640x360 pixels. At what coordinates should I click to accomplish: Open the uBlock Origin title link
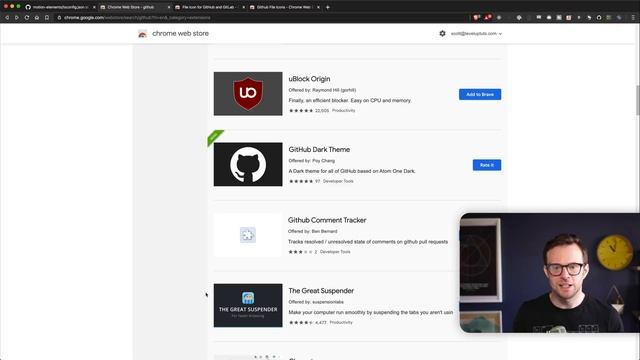[309, 79]
